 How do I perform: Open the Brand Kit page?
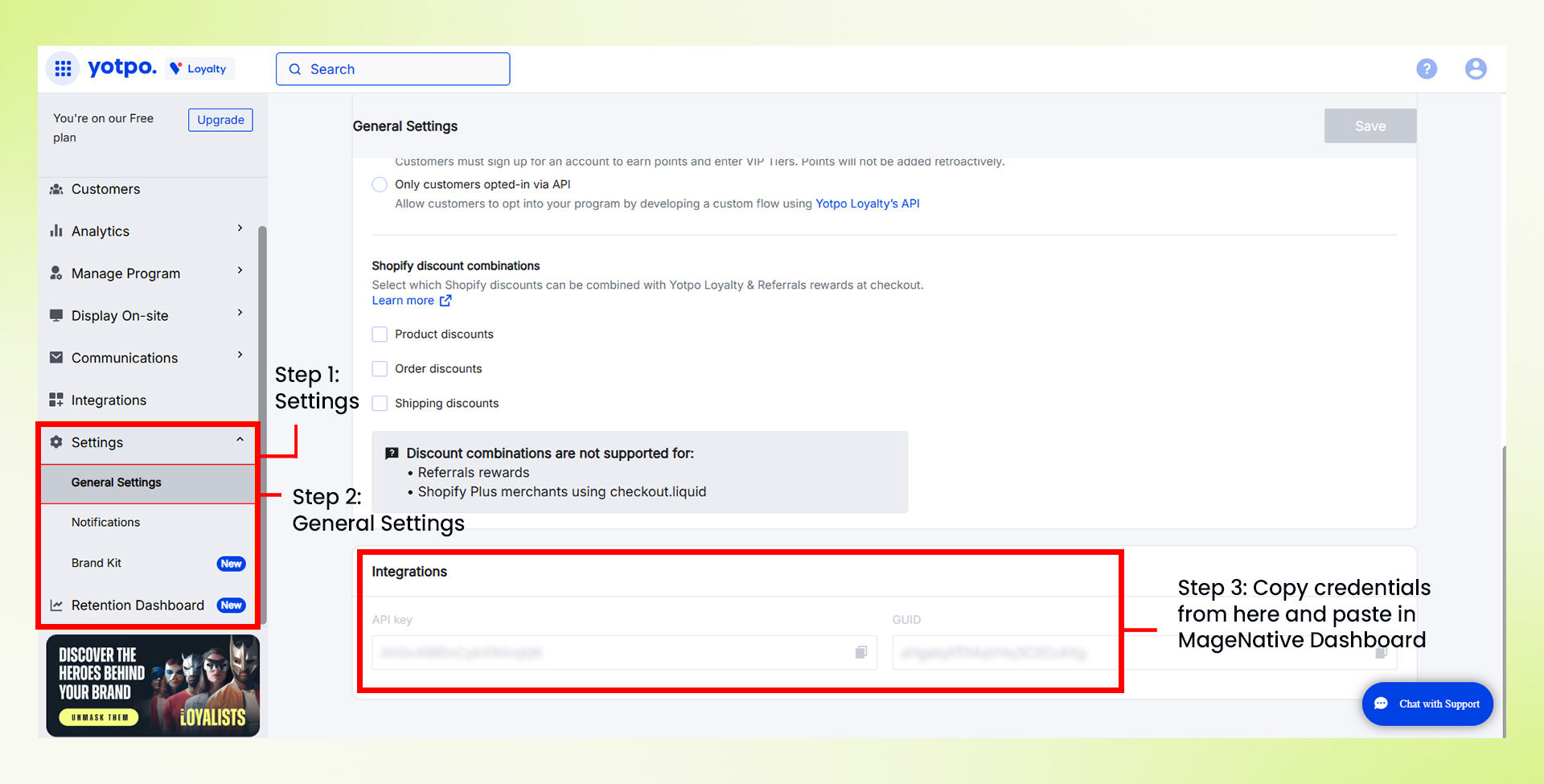click(x=96, y=563)
